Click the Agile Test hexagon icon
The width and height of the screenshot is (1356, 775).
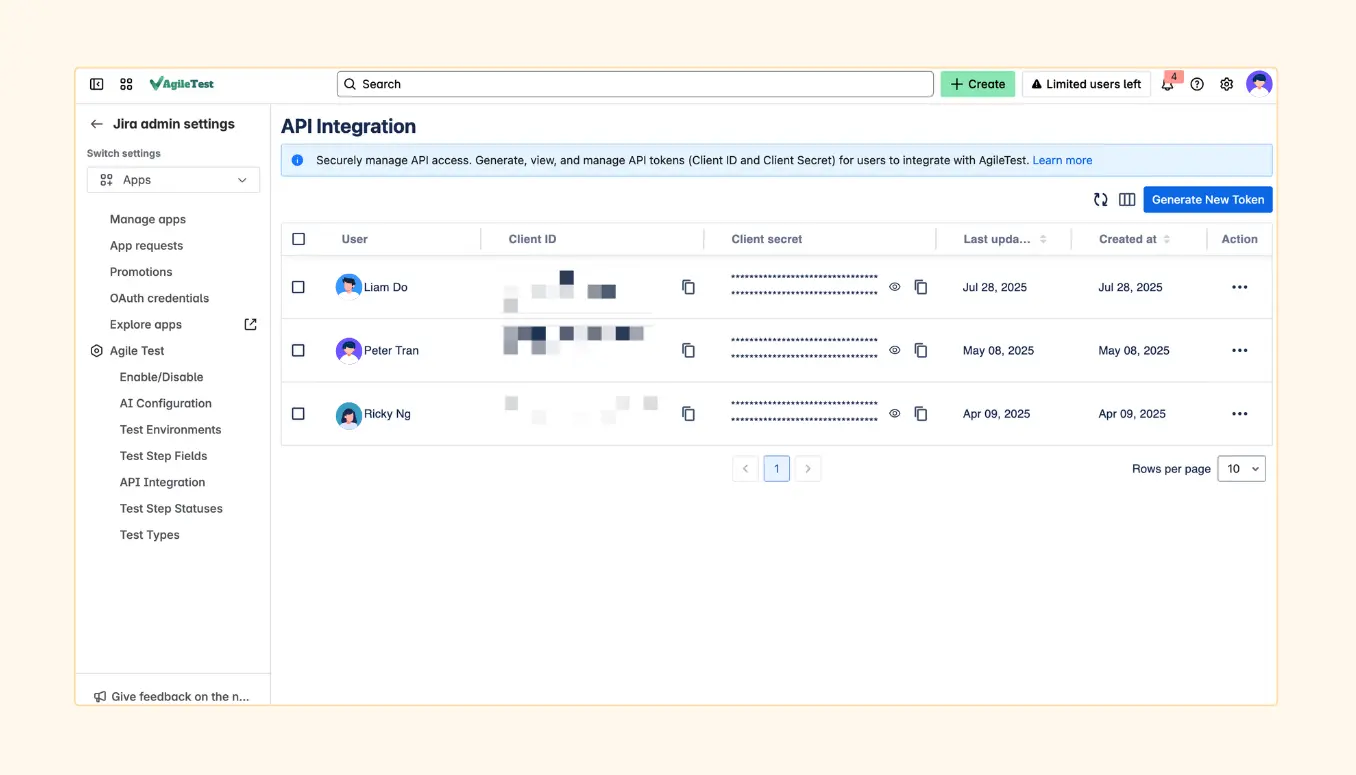coord(97,351)
